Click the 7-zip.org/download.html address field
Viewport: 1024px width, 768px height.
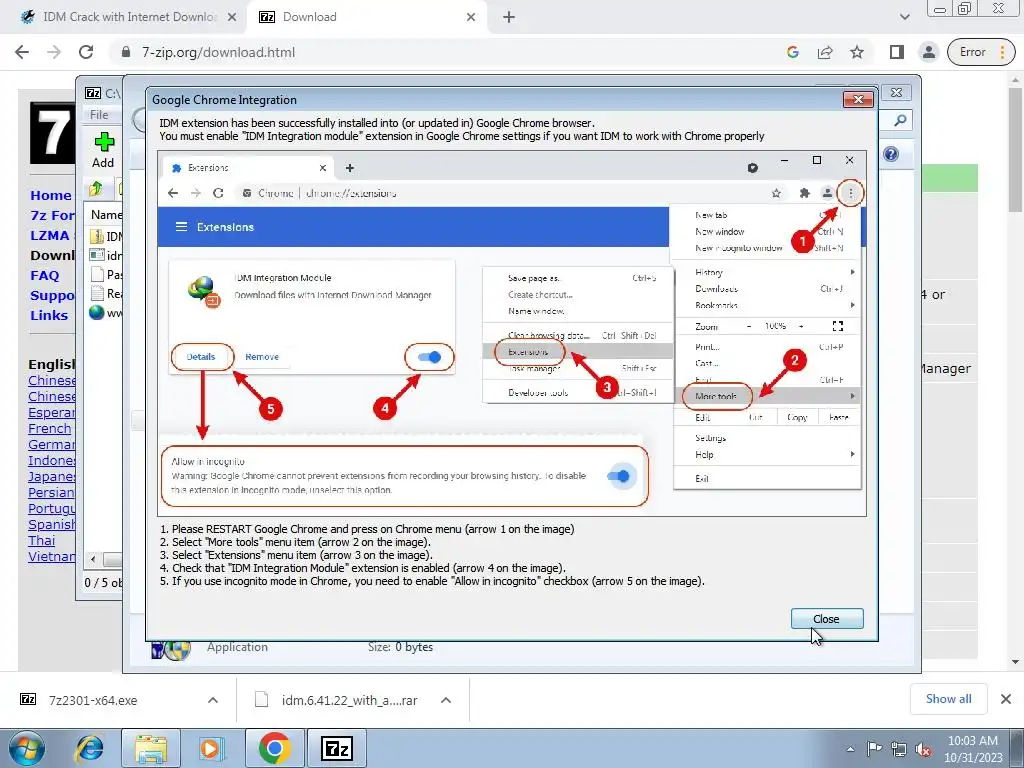(x=218, y=52)
